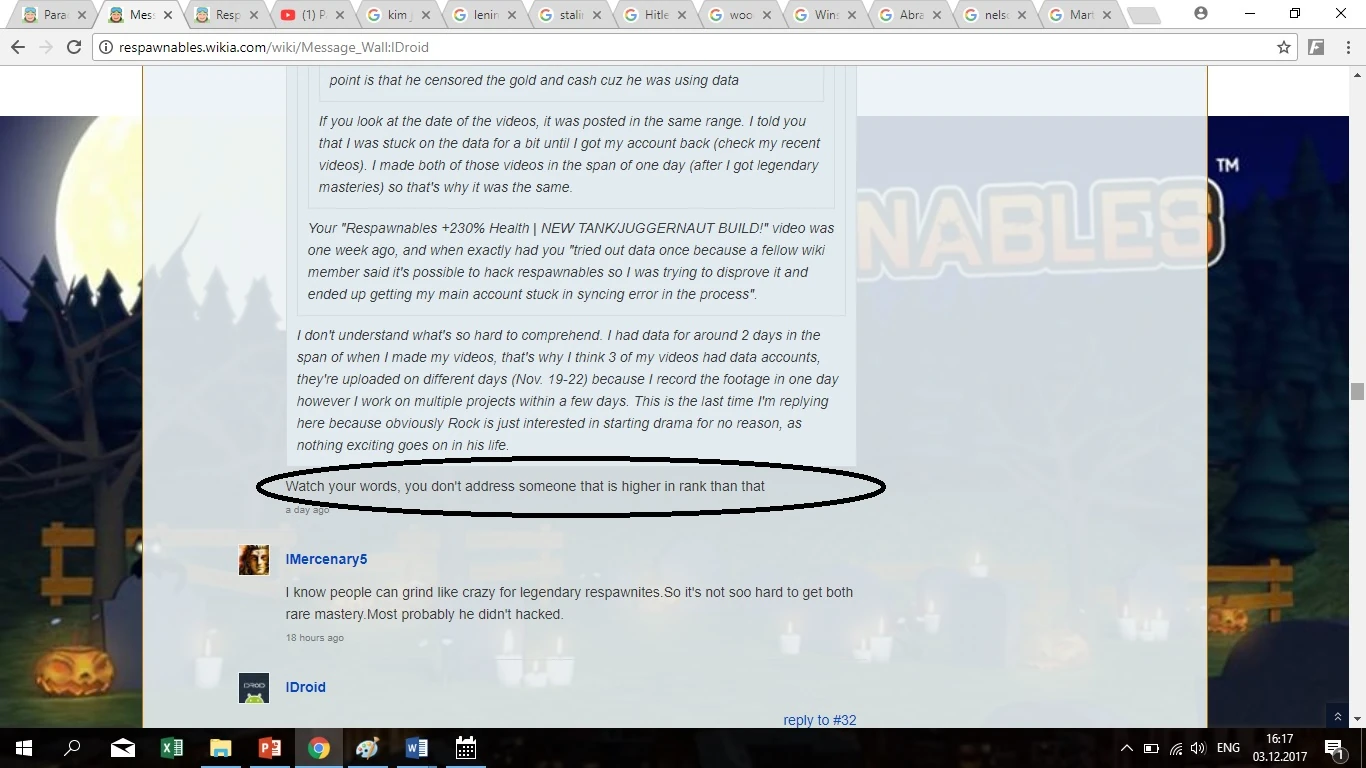This screenshot has height=768, width=1366.
Task: Switch to the 'stalin' Google search tab
Action: pos(570,15)
